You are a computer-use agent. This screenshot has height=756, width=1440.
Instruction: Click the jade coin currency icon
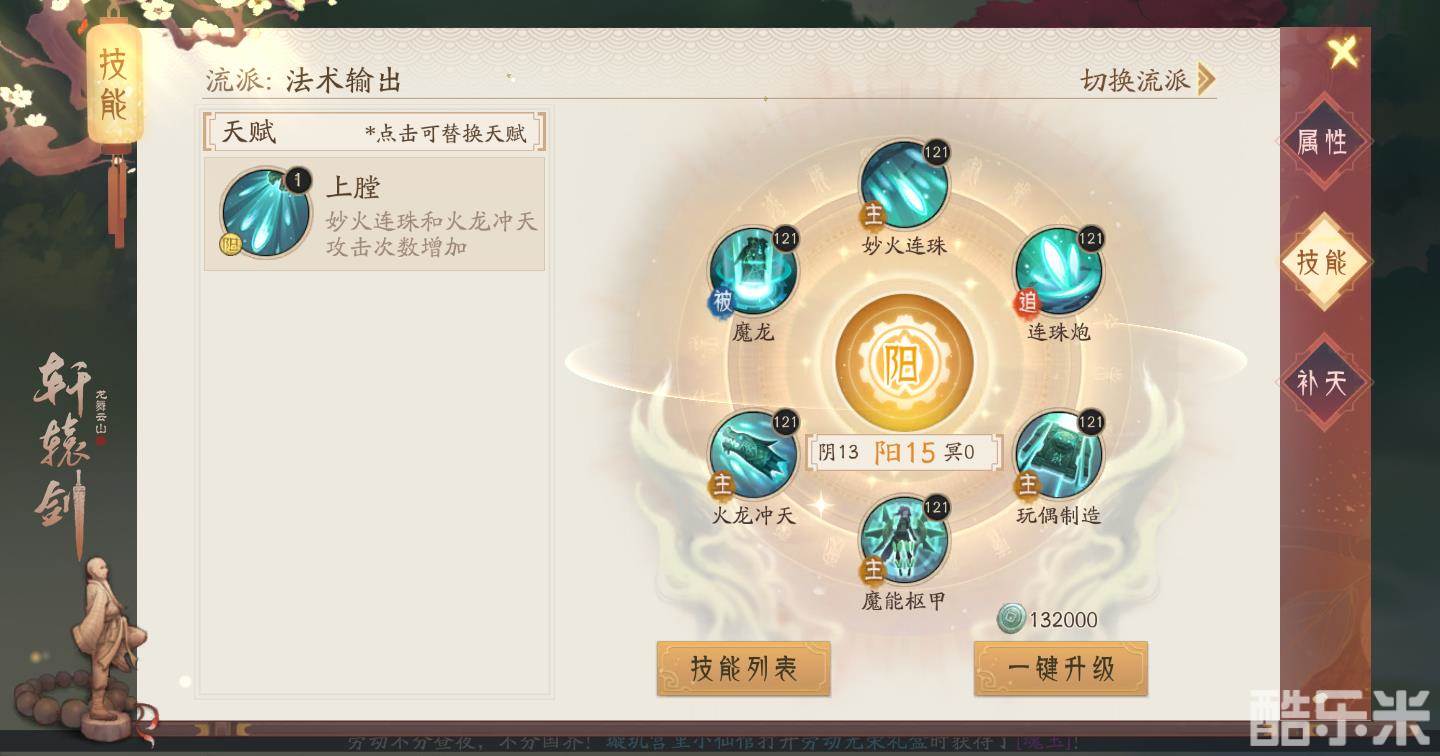(x=1012, y=619)
